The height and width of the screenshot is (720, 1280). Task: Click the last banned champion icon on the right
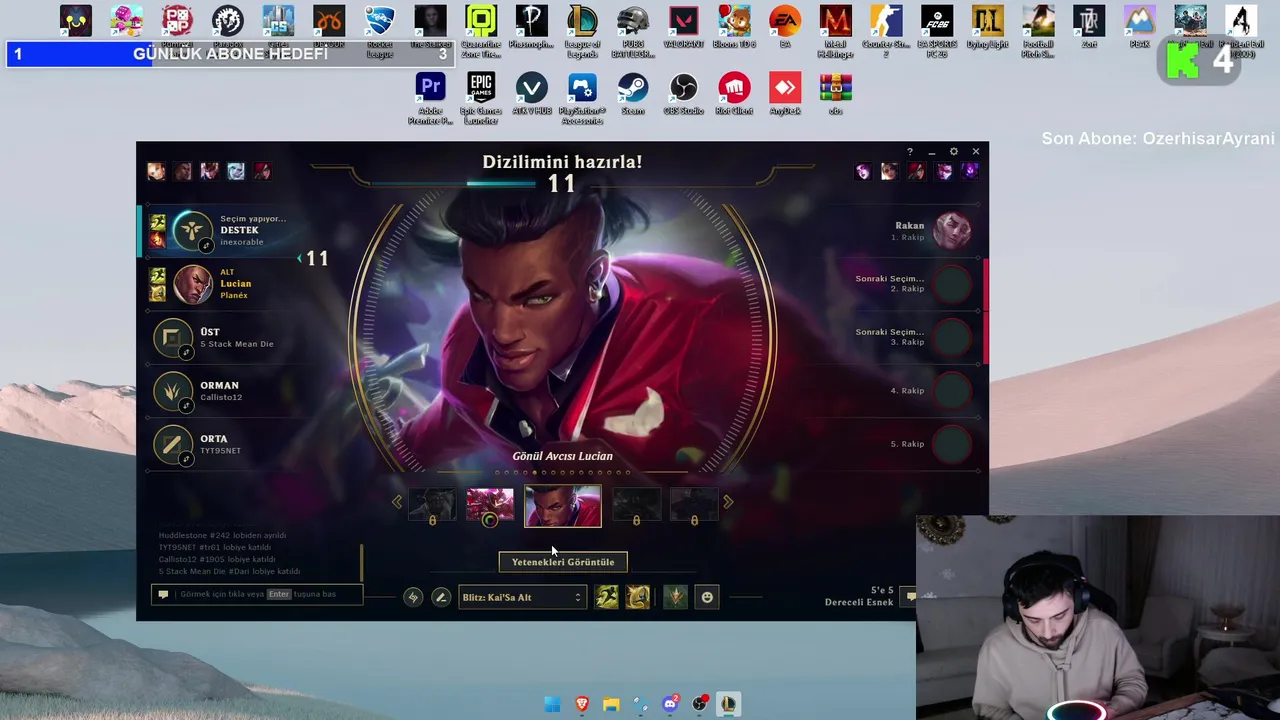click(969, 171)
